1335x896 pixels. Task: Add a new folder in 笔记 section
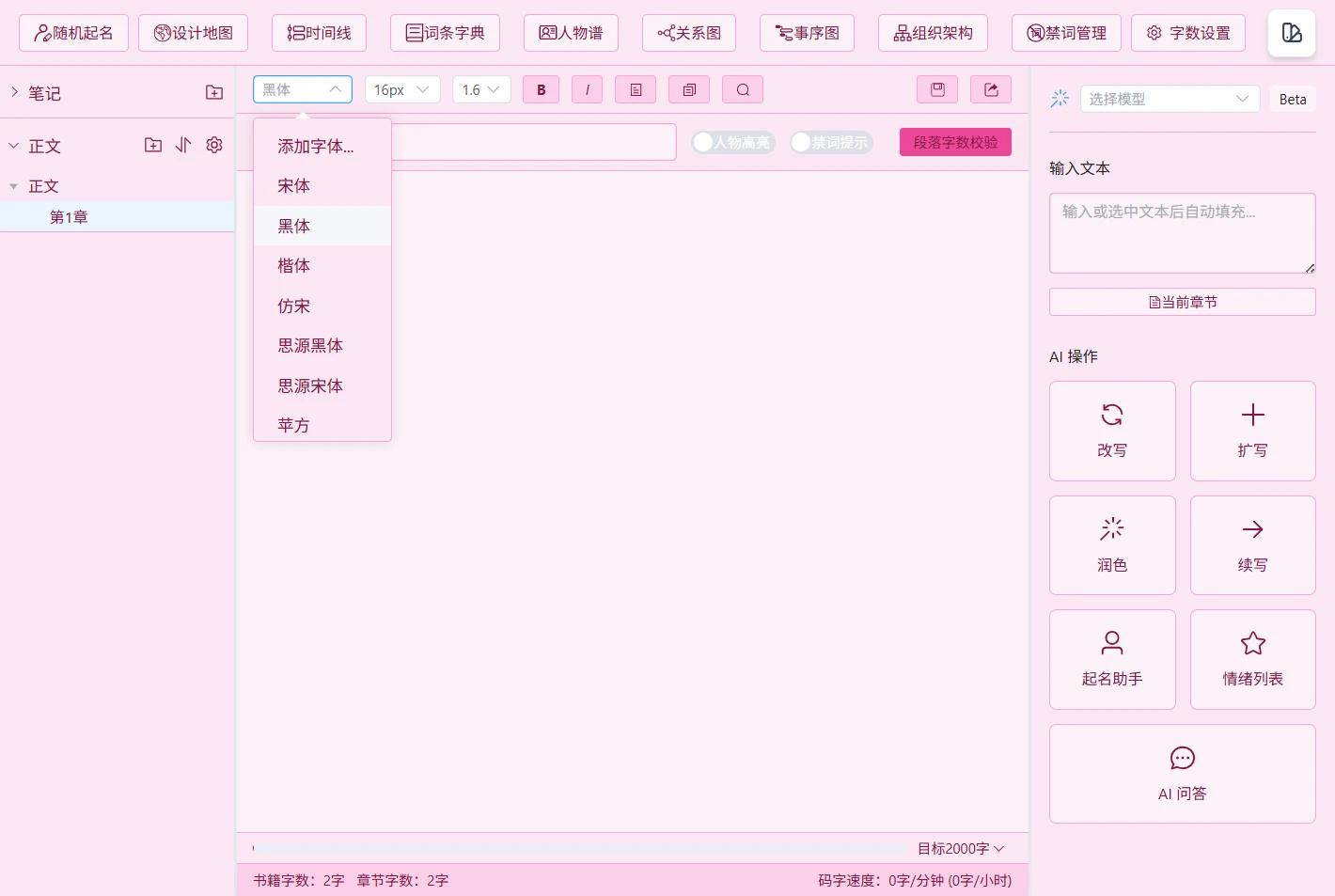214,92
